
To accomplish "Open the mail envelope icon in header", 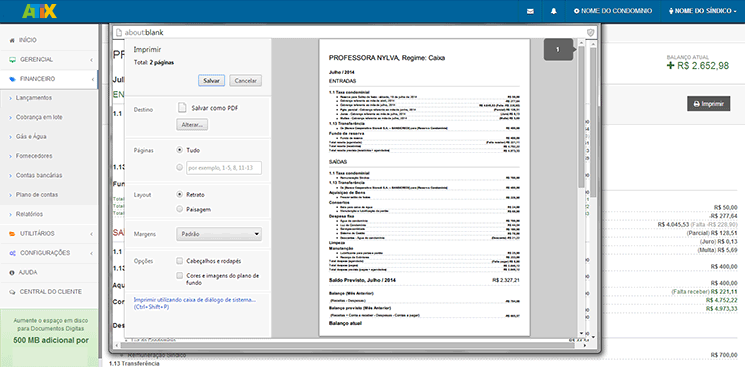I will [x=530, y=11].
